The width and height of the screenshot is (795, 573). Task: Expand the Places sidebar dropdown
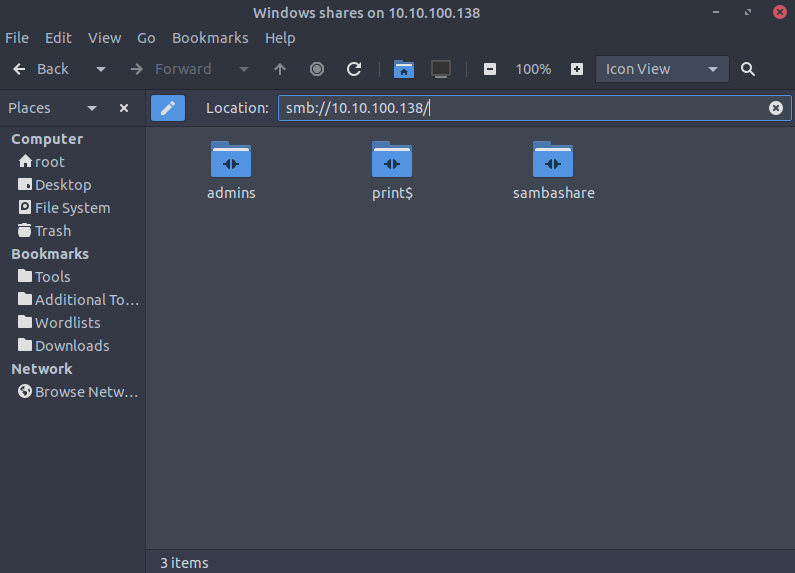point(92,108)
